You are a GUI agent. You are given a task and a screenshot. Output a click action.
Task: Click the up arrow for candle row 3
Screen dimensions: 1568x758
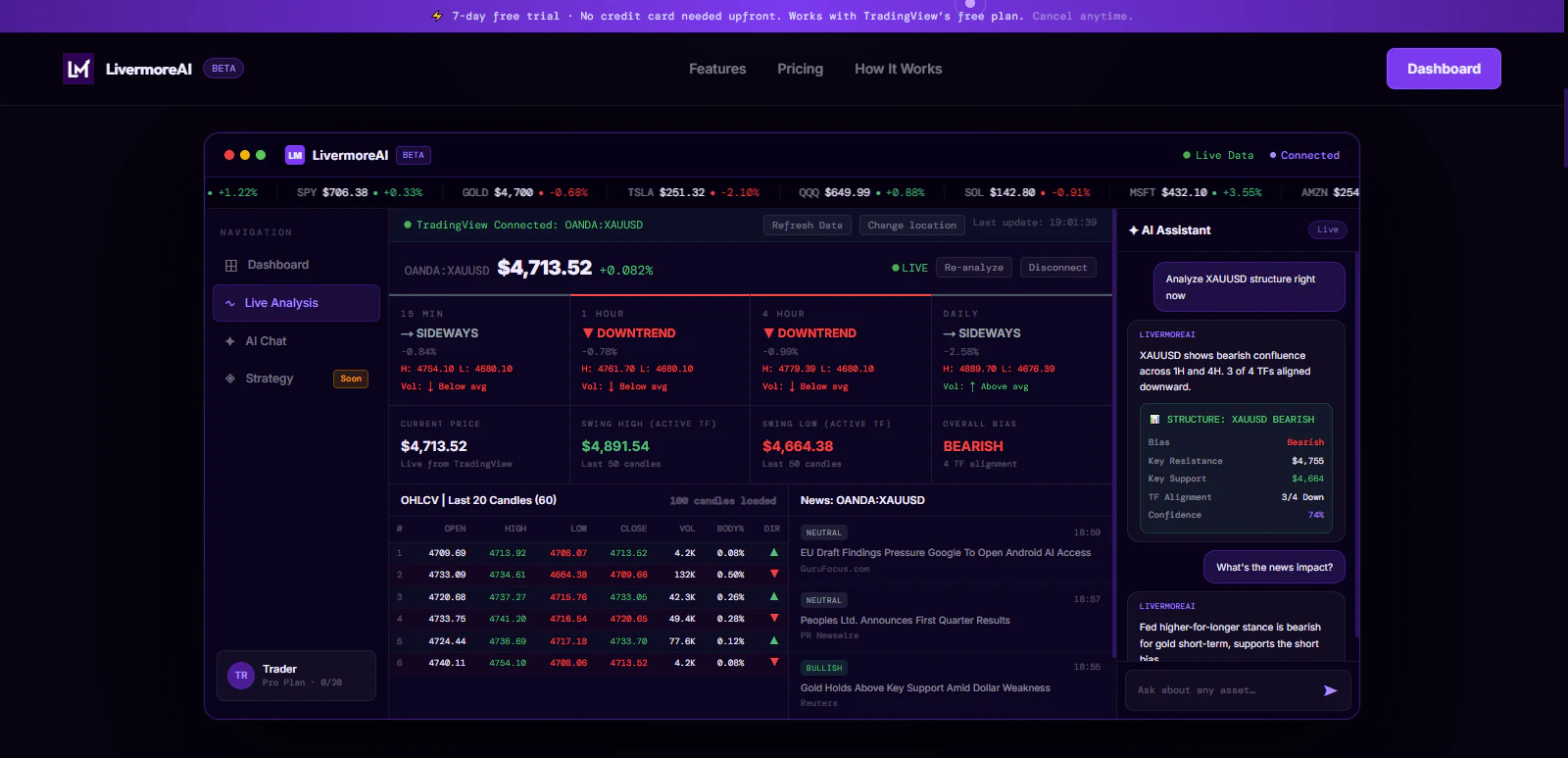(x=774, y=596)
